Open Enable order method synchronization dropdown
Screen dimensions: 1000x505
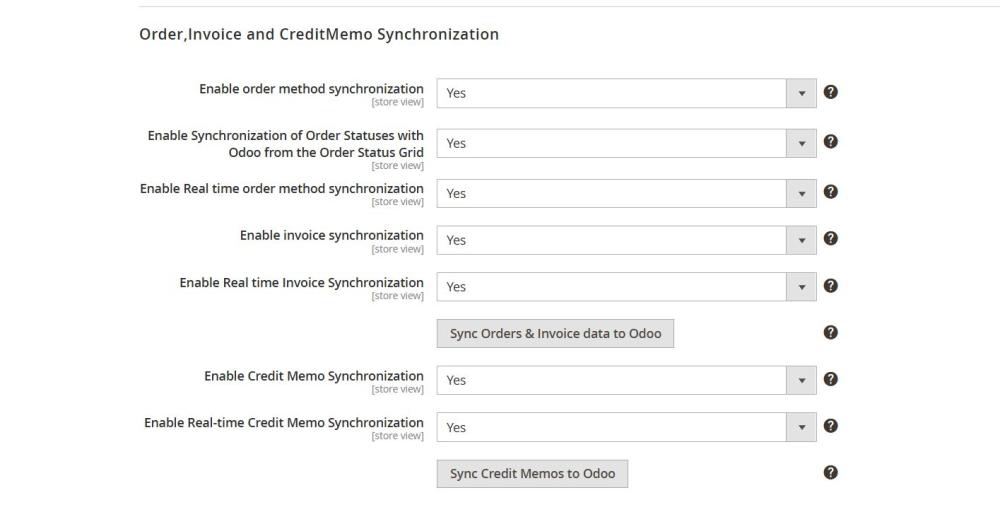point(626,93)
